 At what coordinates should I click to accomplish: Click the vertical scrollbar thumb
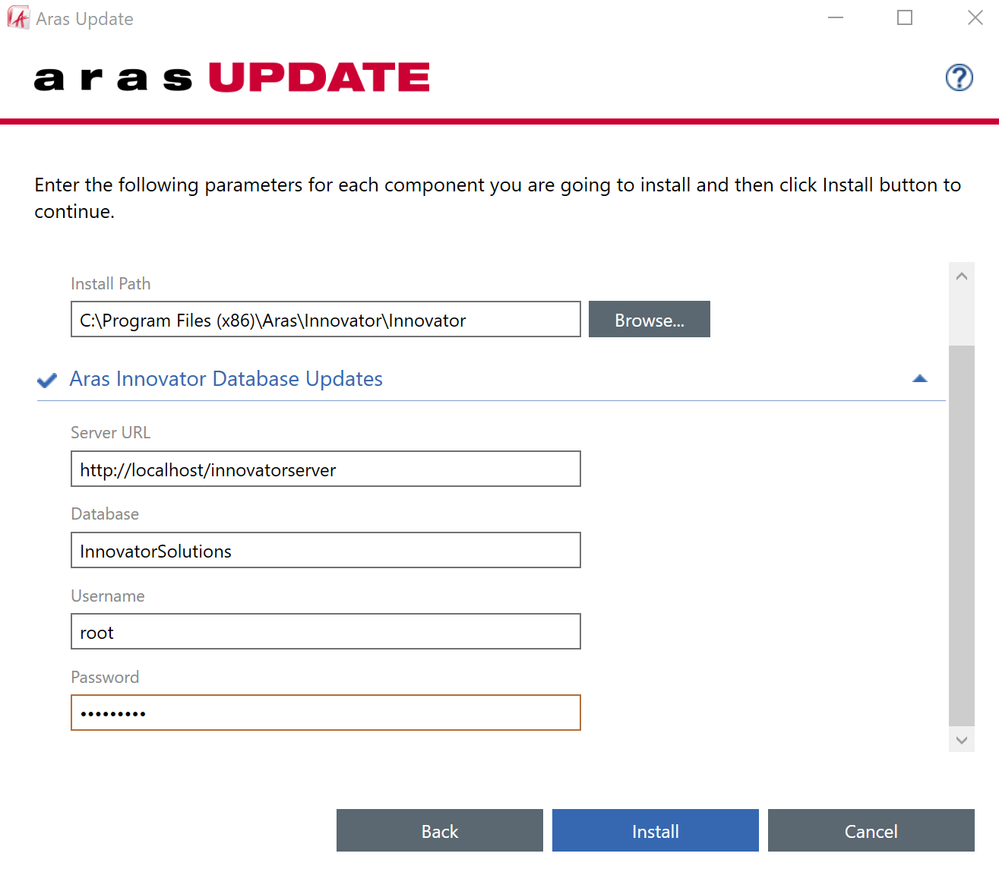[x=961, y=535]
